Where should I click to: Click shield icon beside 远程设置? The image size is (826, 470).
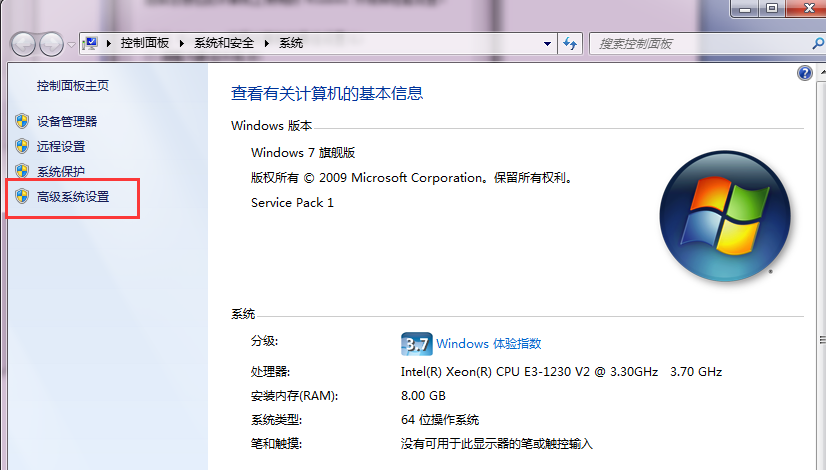[x=22, y=146]
